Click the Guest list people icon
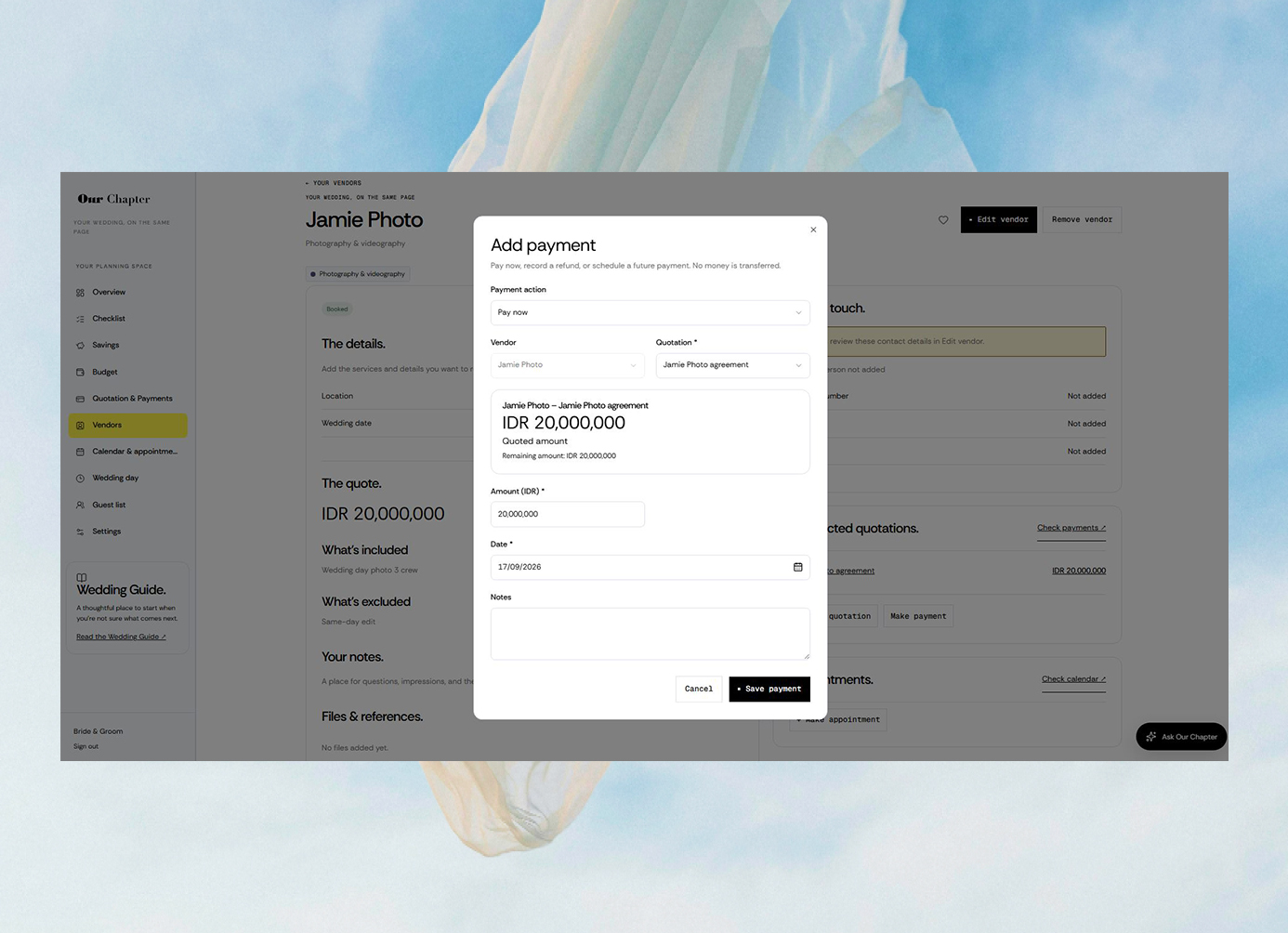1288x933 pixels. tap(80, 506)
